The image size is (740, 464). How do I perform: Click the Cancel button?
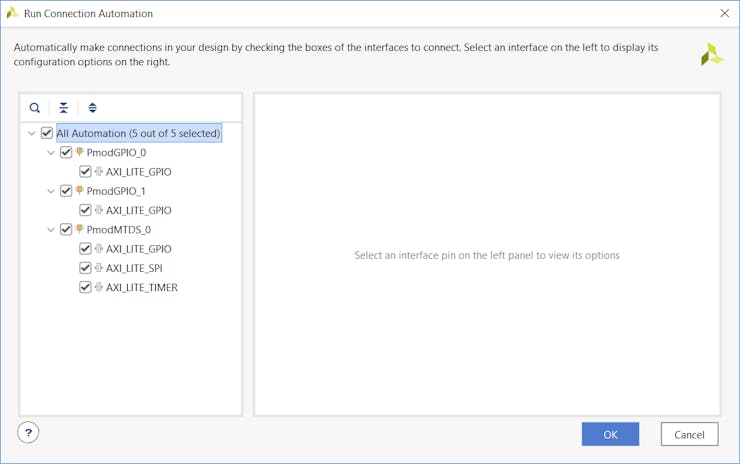tap(690, 434)
